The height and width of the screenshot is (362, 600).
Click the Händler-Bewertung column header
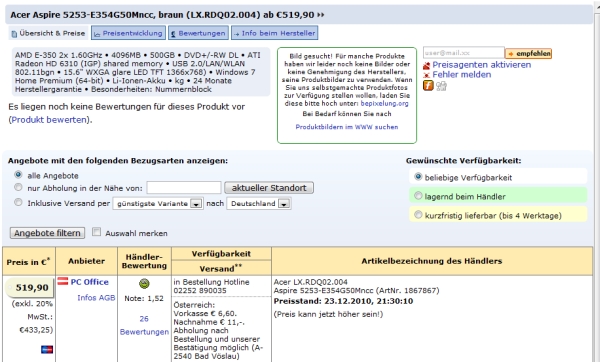point(144,261)
